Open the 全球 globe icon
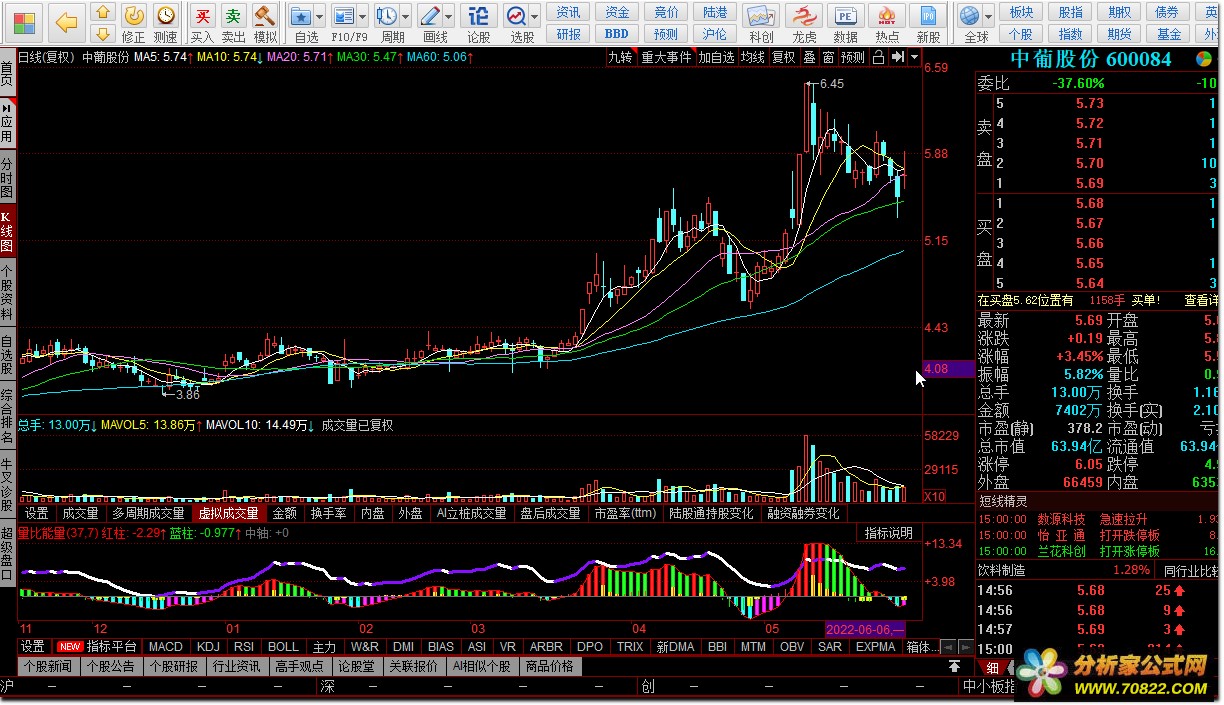The height and width of the screenshot is (705, 1224). coord(969,16)
